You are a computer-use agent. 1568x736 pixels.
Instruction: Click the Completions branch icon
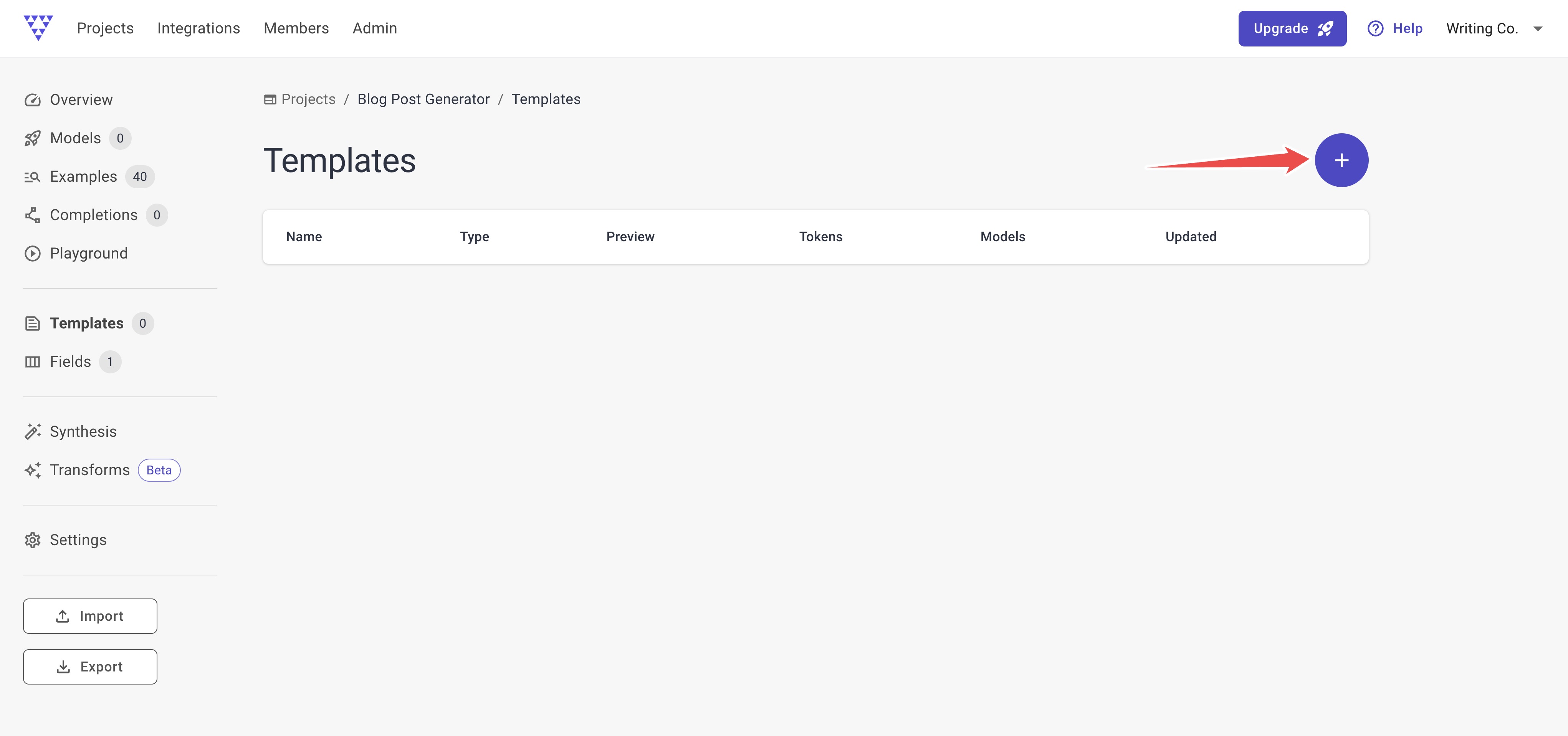point(32,215)
